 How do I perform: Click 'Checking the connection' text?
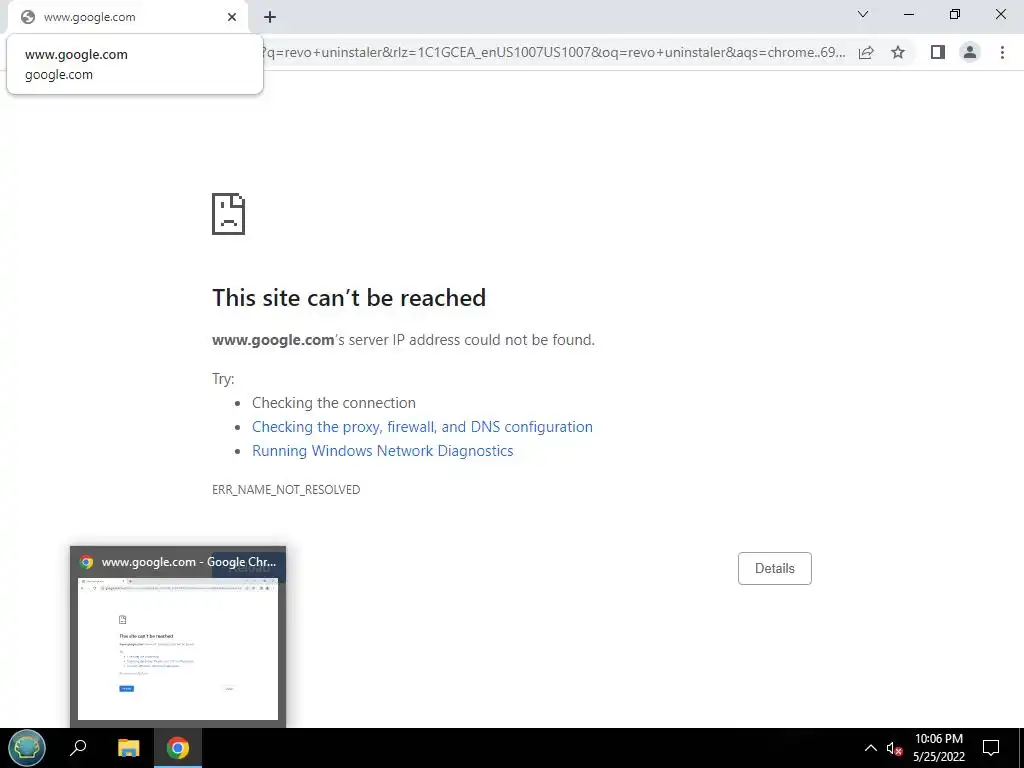pos(334,403)
